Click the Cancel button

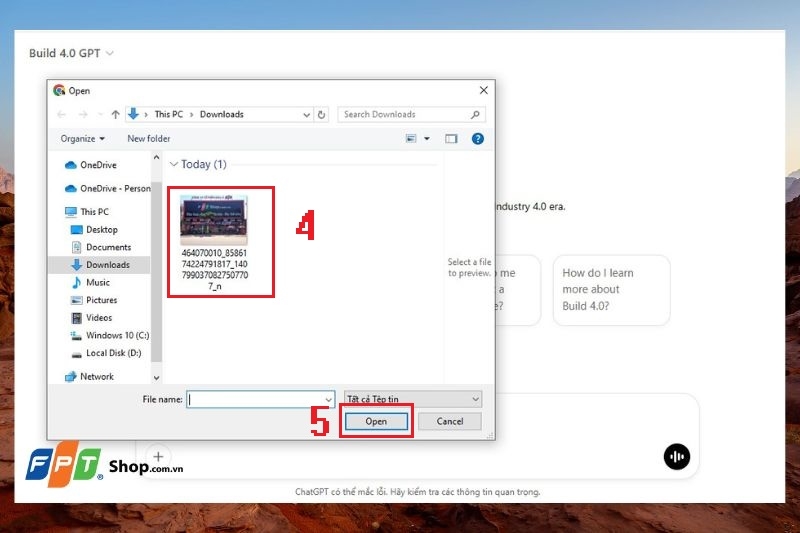[x=449, y=421]
